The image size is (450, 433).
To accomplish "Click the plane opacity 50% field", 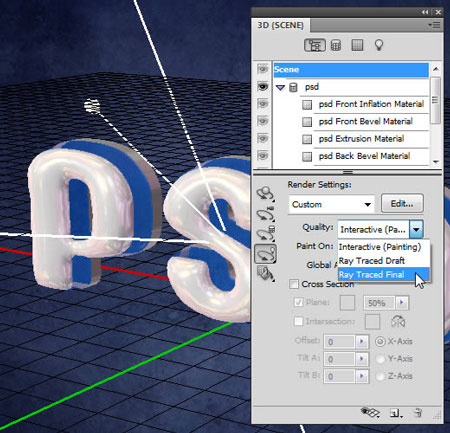I will point(379,303).
